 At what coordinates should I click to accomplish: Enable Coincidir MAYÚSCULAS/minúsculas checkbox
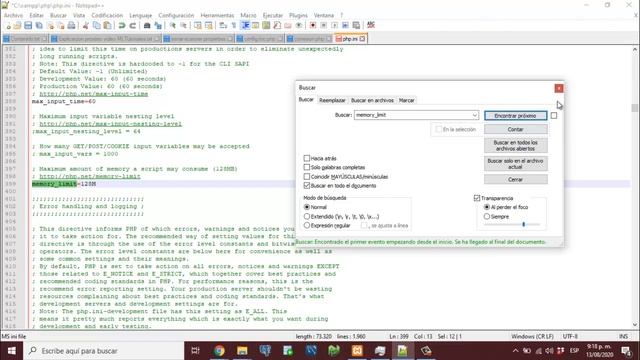(x=307, y=176)
